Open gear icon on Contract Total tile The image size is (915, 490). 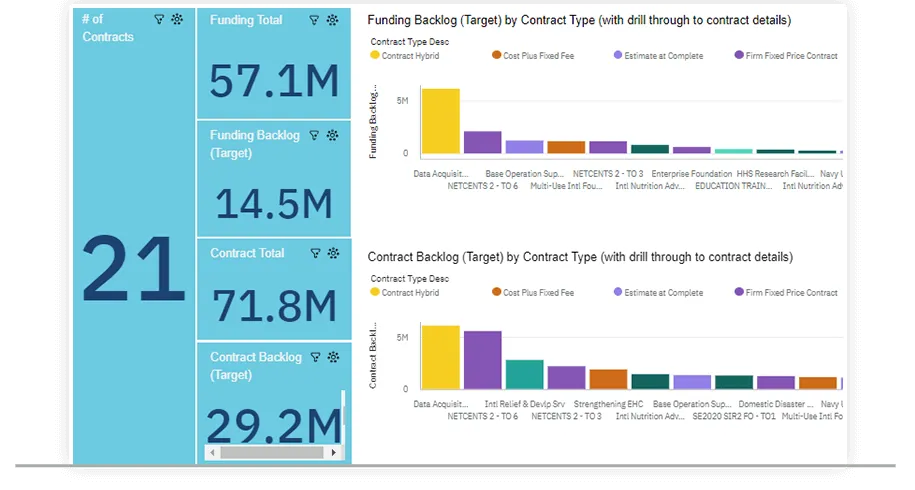(x=333, y=253)
